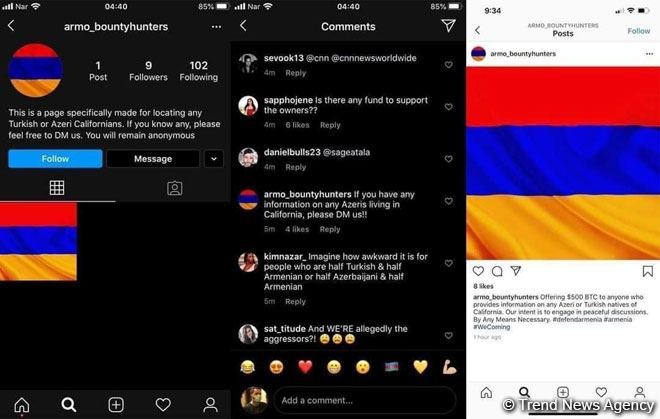Go back using chevron on Posts screen

[x=477, y=30]
